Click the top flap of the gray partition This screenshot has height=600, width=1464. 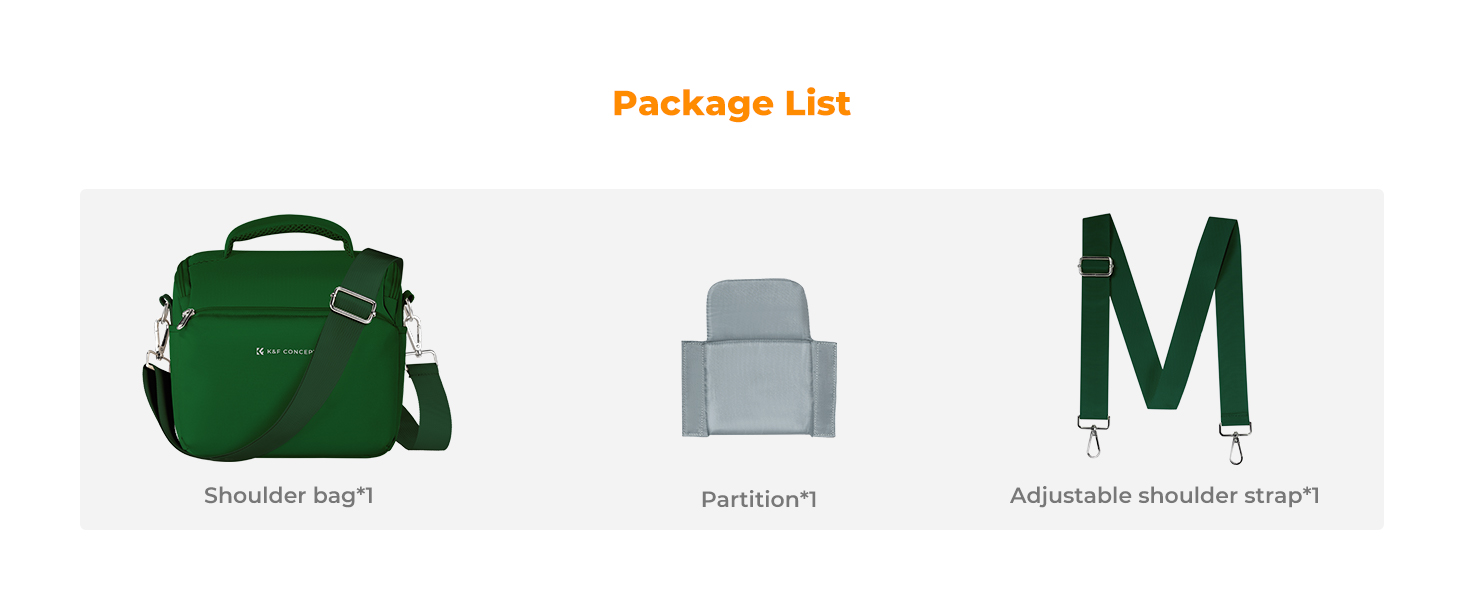click(757, 308)
